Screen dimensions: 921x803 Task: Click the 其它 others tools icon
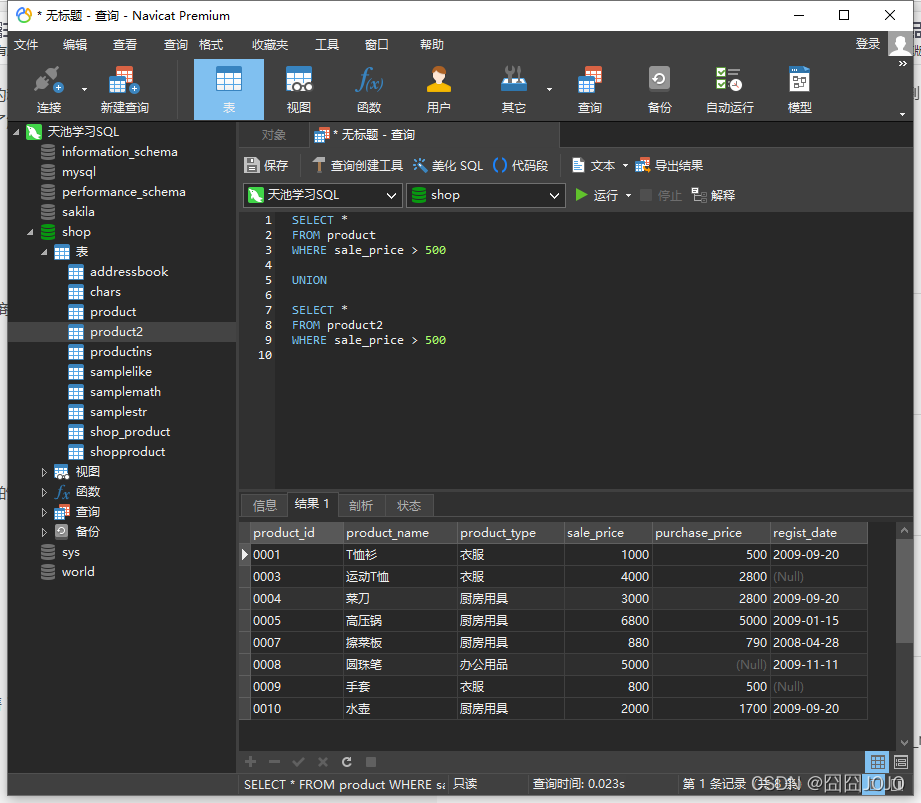(x=513, y=89)
